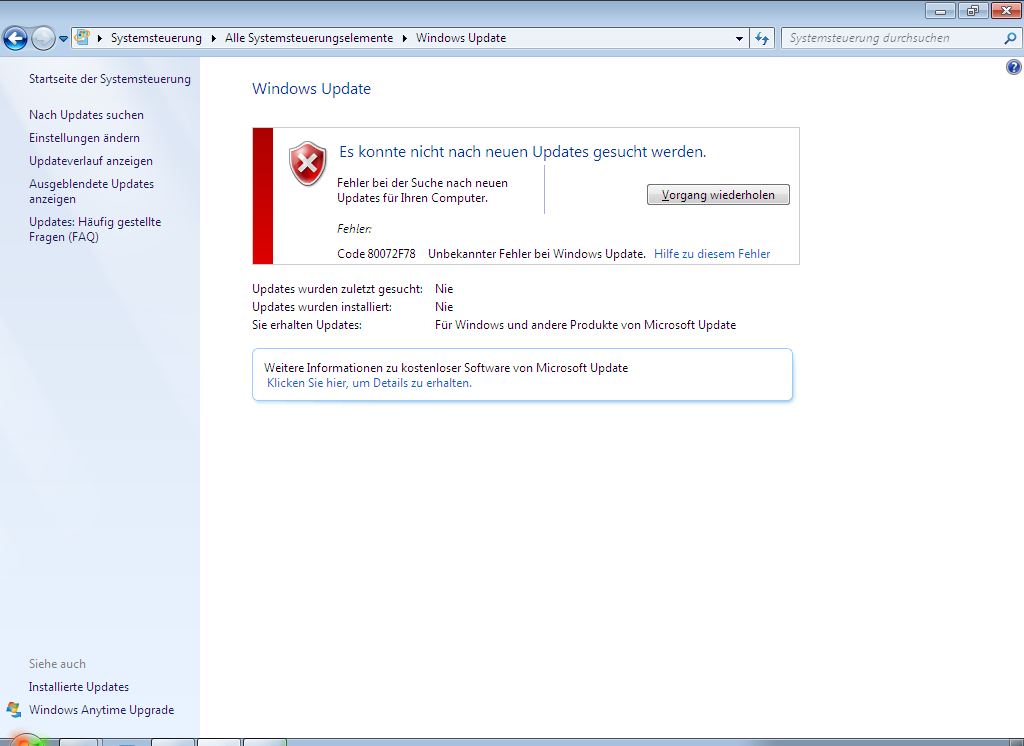Open Ausgeblendete Updates anzeigen

91,191
